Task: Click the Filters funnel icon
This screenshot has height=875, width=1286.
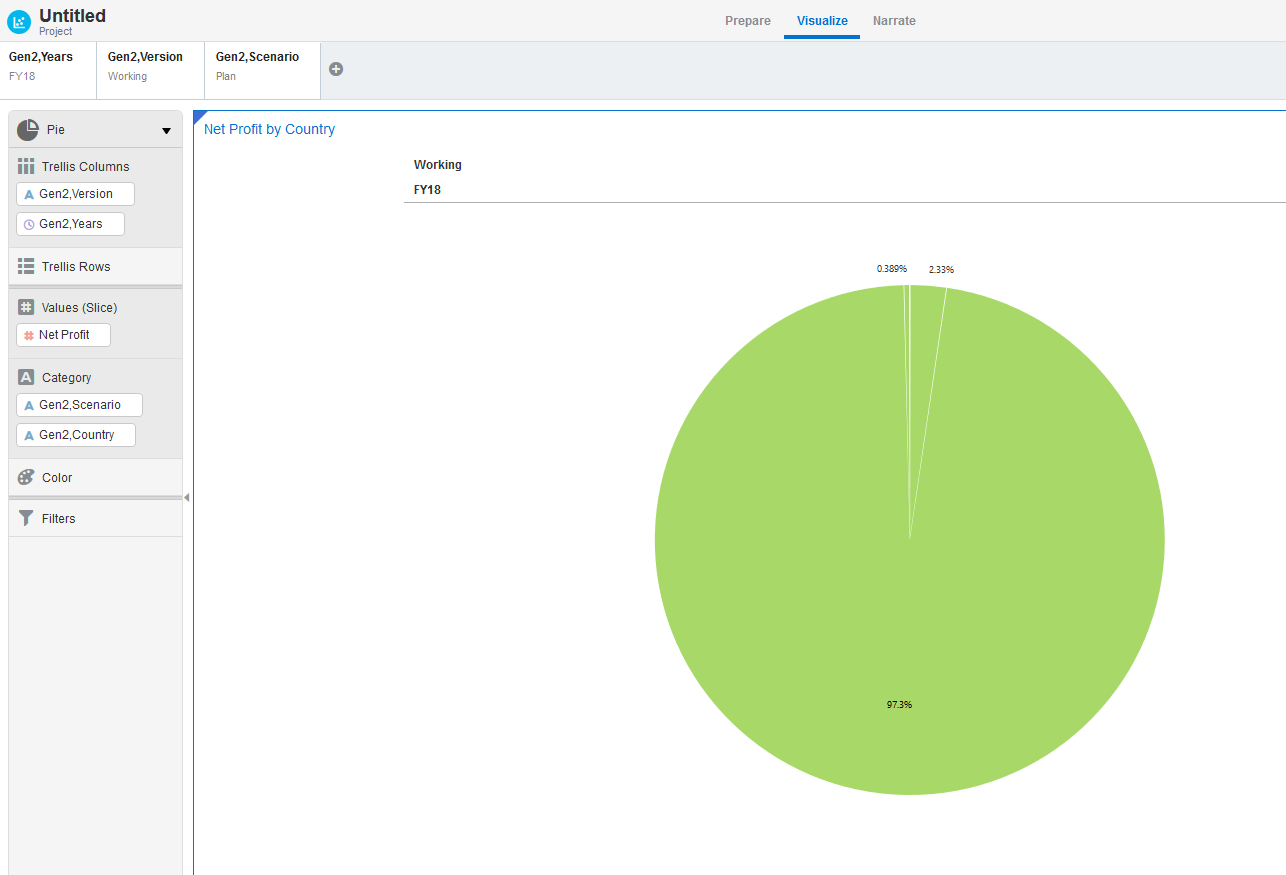Action: (25, 518)
